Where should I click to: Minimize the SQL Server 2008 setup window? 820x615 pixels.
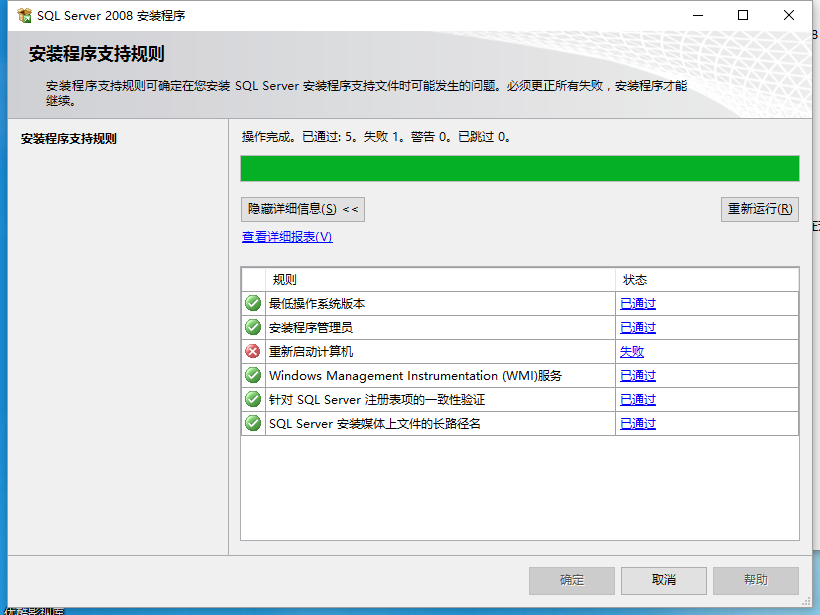point(698,16)
